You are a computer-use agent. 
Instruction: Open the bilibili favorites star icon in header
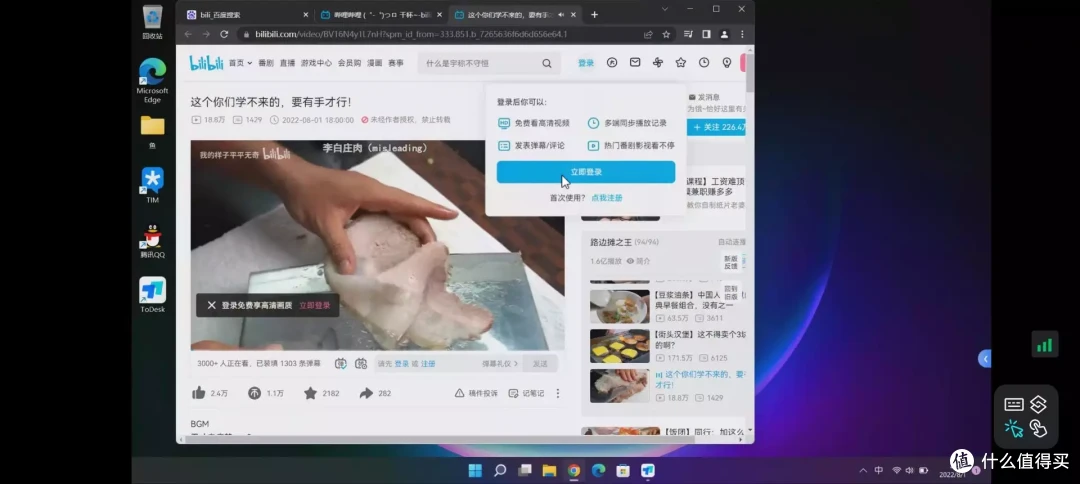pyautogui.click(x=681, y=63)
